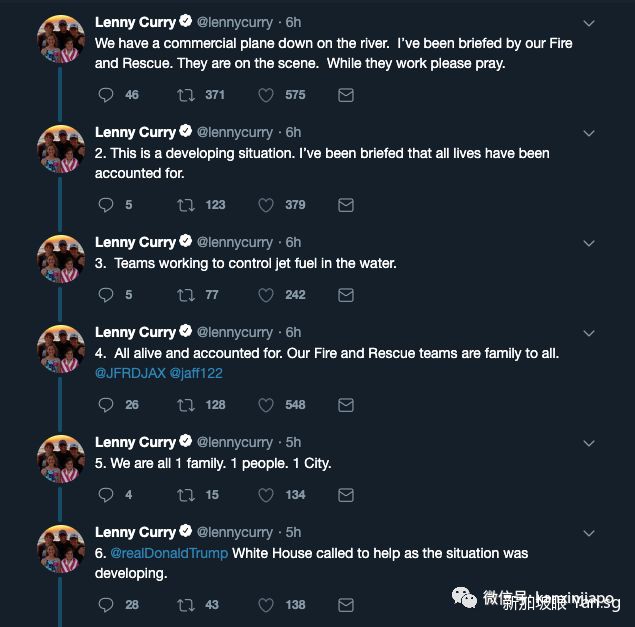This screenshot has height=627, width=635.
Task: Share the White House tweet by message
Action: click(x=346, y=605)
